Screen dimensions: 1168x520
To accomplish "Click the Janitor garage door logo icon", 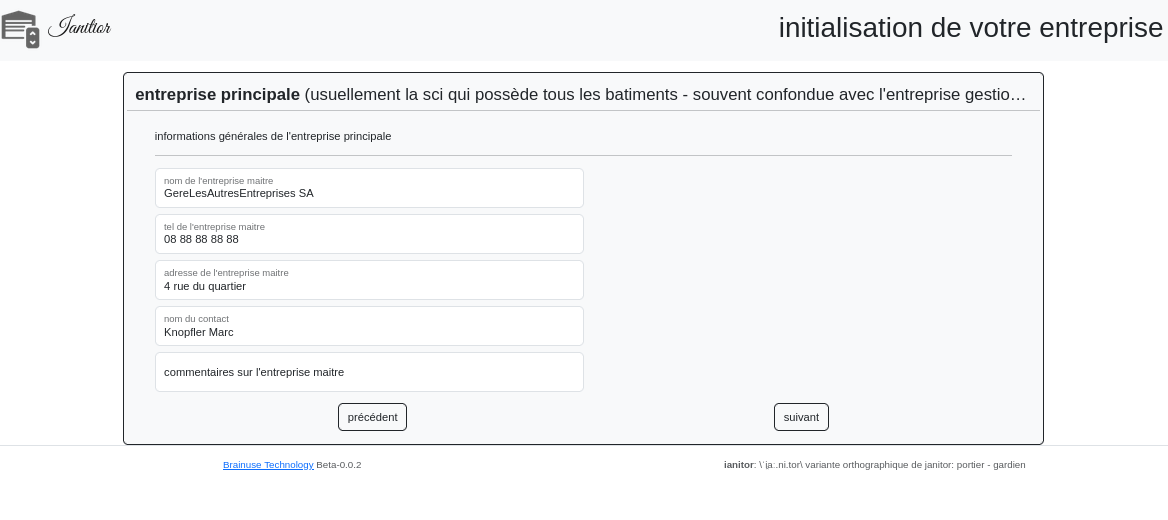I will pos(21,28).
